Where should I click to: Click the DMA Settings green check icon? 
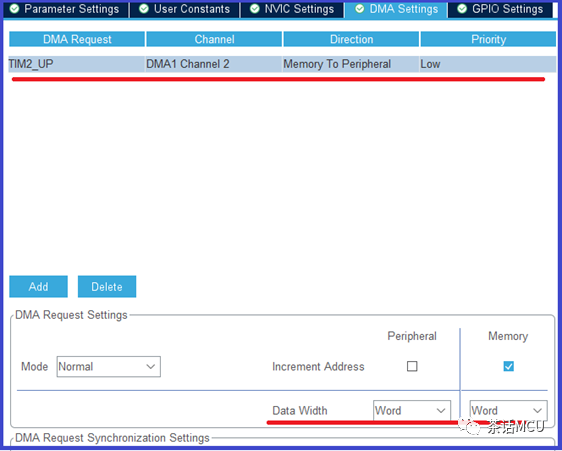pyautogui.click(x=359, y=9)
